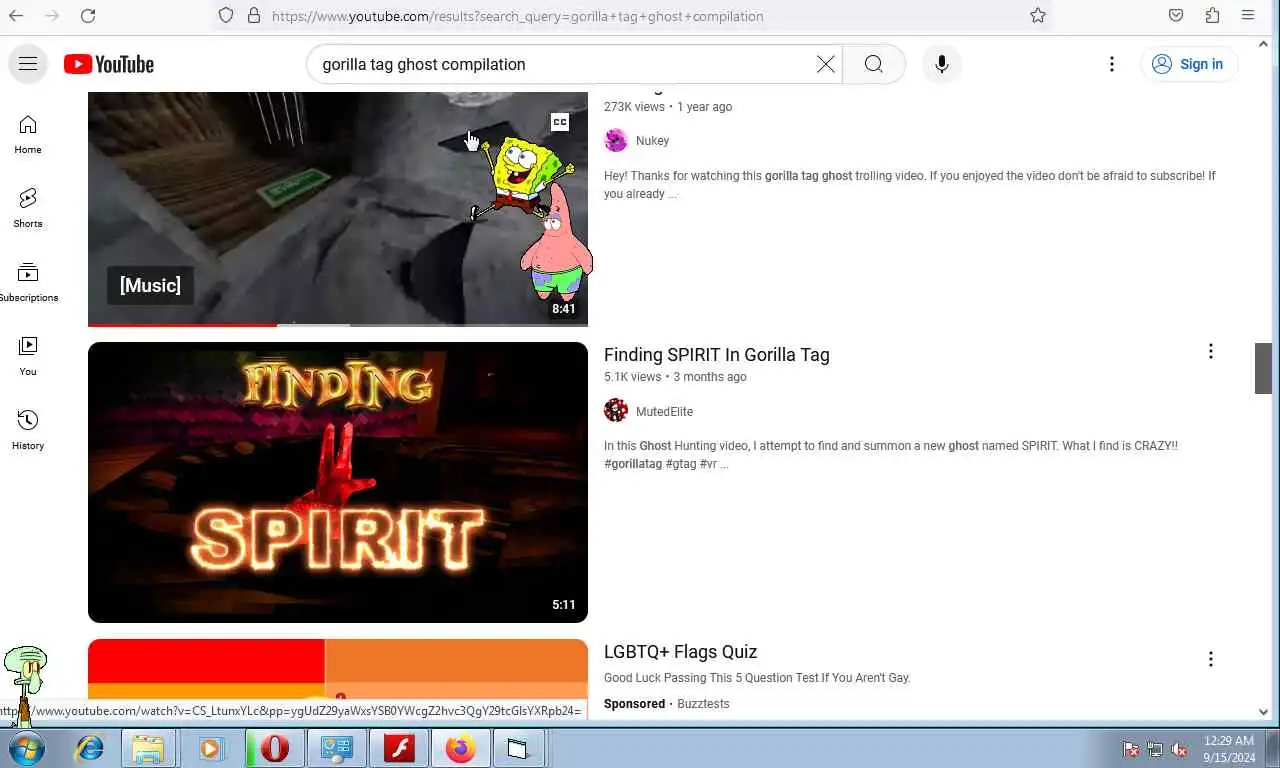Click the page vertical scrollbar thumb
The width and height of the screenshot is (1280, 768).
coord(1263,368)
